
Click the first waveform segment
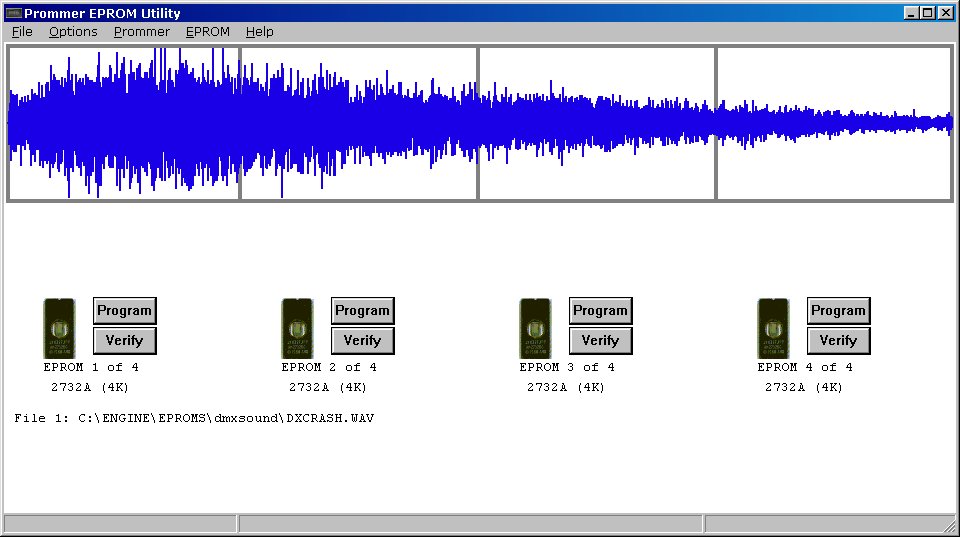coord(124,123)
